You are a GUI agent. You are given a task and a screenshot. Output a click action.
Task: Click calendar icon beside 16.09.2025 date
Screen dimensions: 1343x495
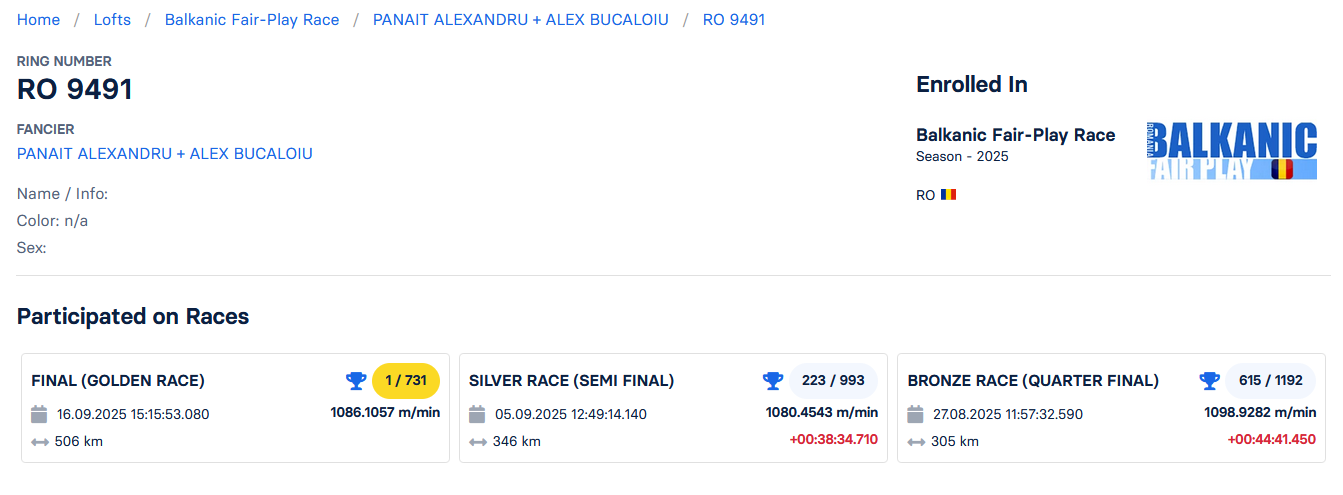(40, 414)
